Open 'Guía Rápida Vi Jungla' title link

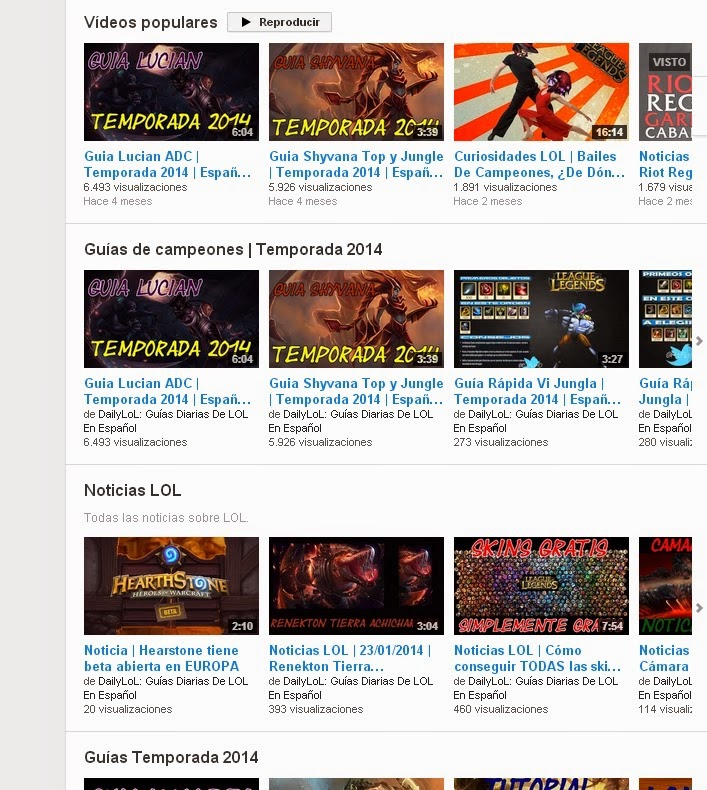[538, 391]
